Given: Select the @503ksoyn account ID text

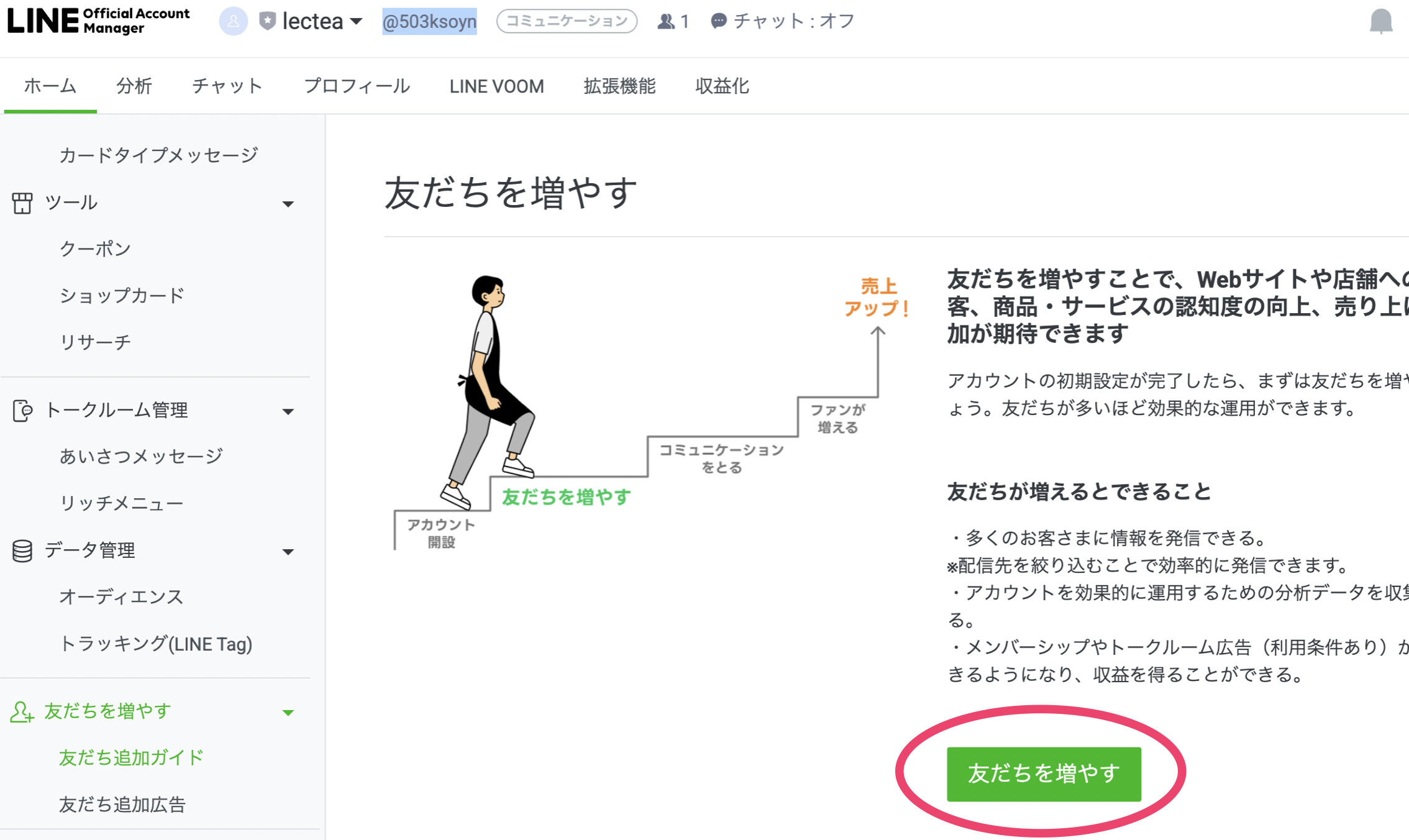Looking at the screenshot, I should tap(429, 21).
